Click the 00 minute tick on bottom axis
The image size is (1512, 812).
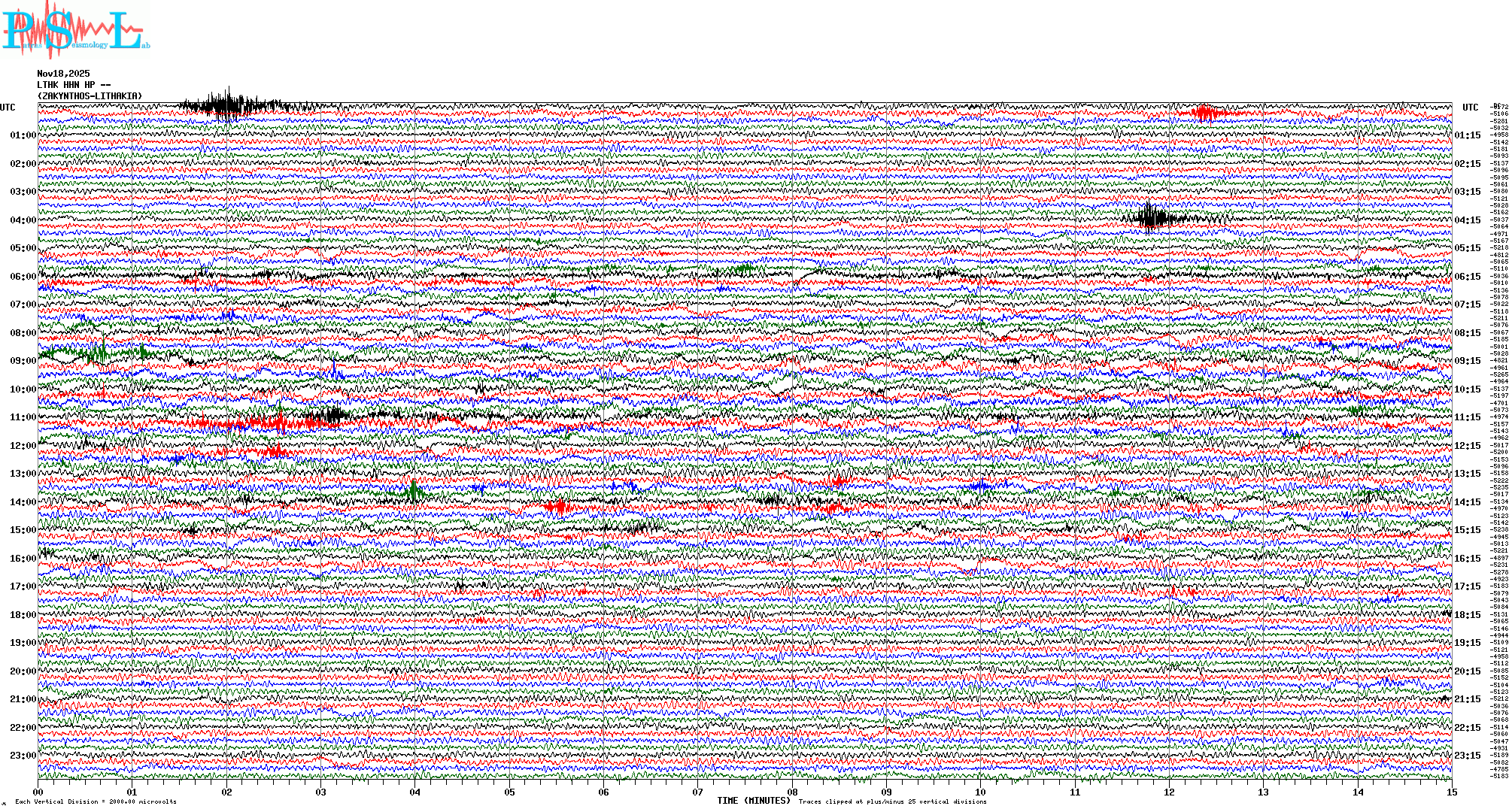tap(38, 792)
